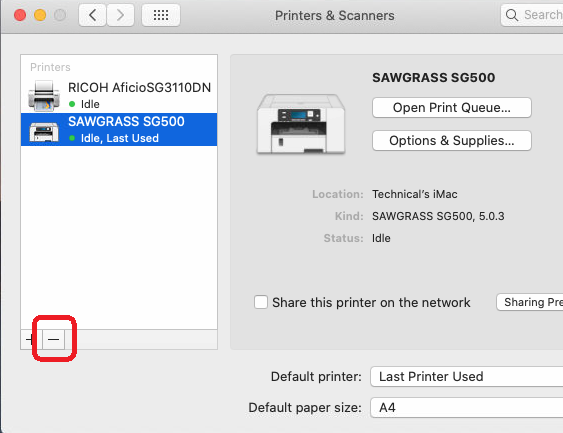
Task: Click the red close window button
Action: pyautogui.click(x=20, y=15)
